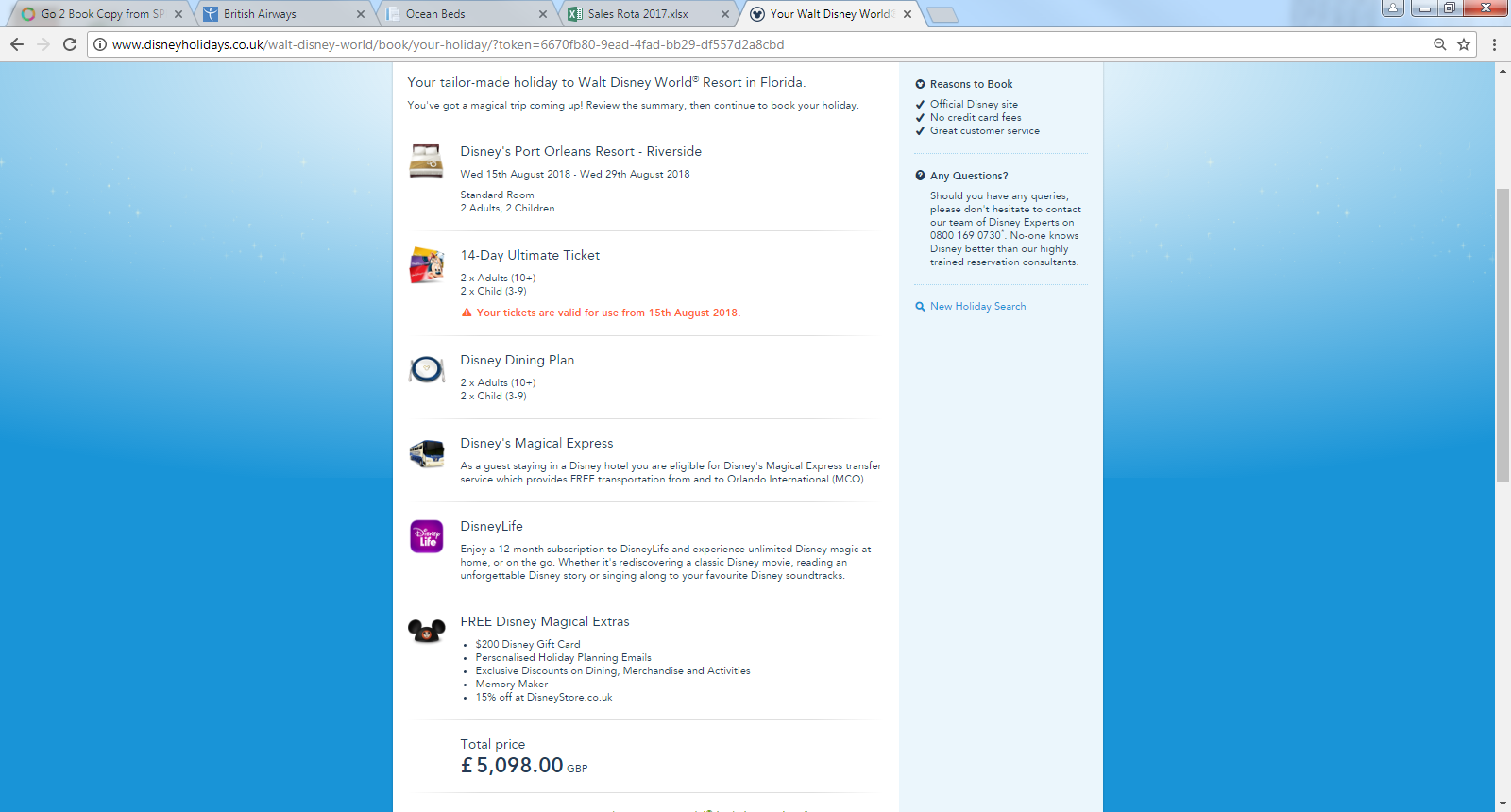
Task: Click the Great customer service reason
Action: tap(985, 130)
